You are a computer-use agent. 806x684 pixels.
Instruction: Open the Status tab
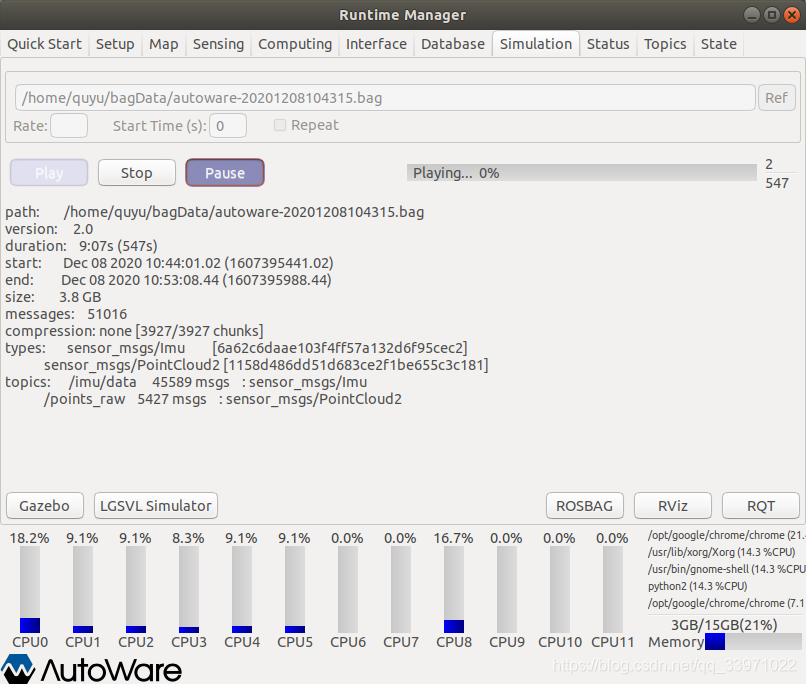(608, 44)
